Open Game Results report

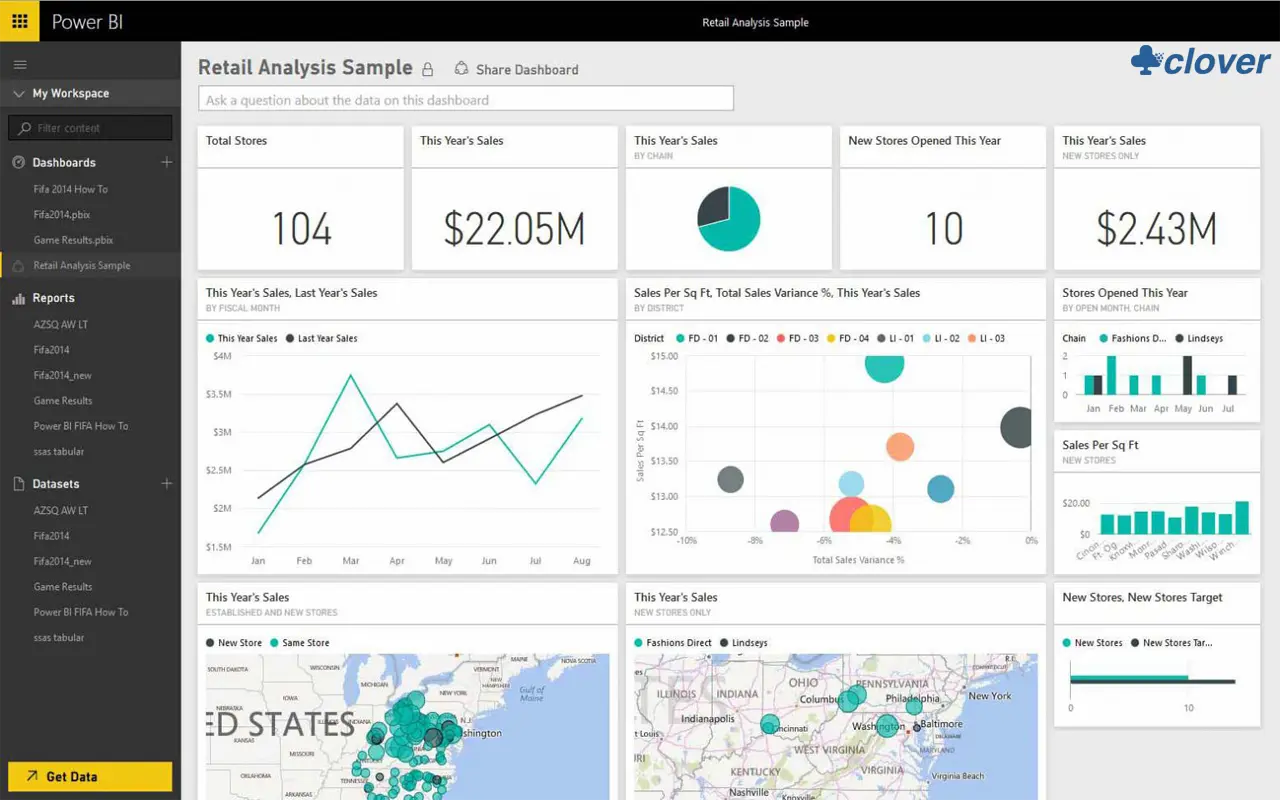pos(63,400)
